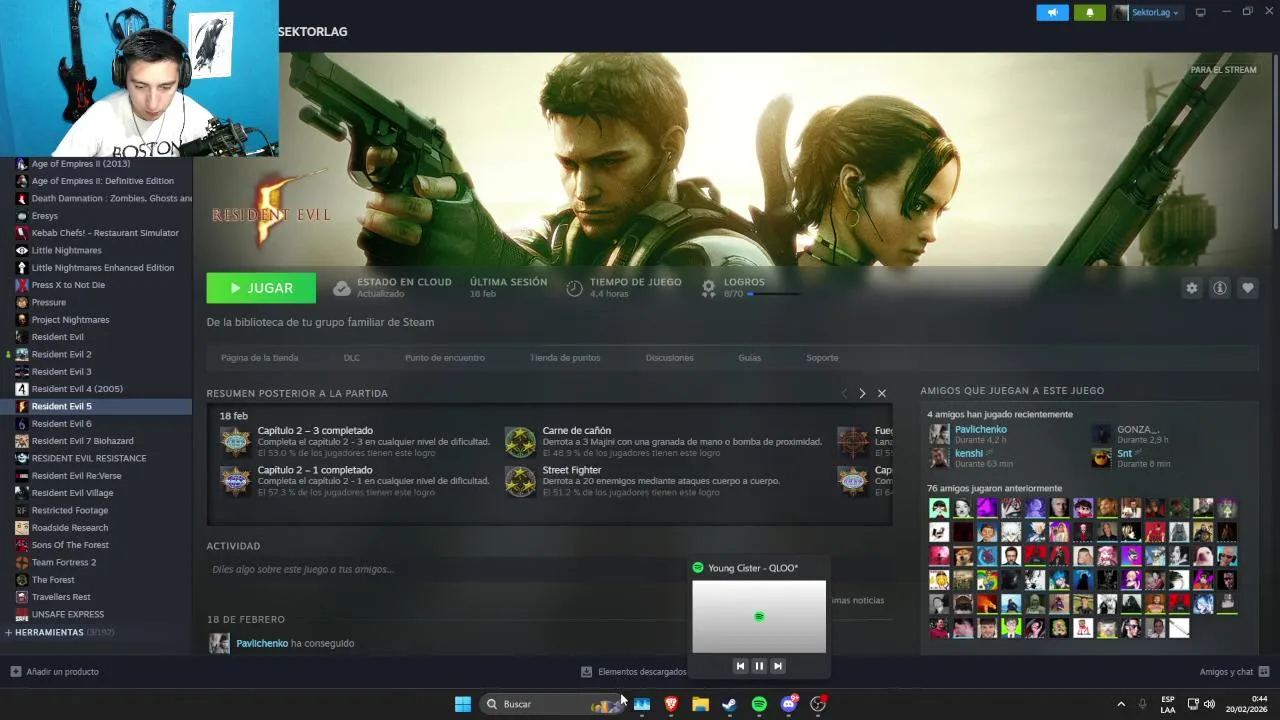
Task: Open Snt friend entry
Action: click(x=1124, y=453)
